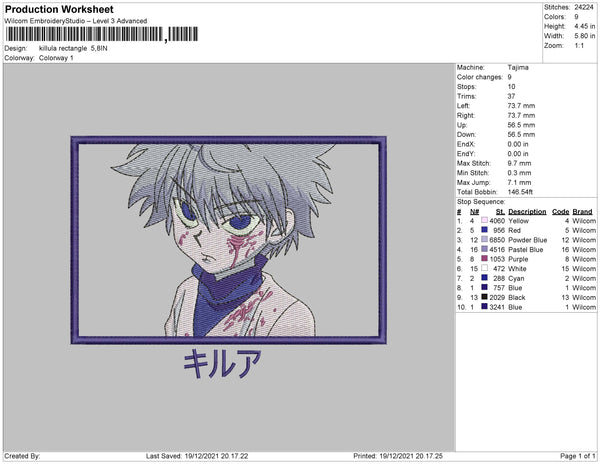Image resolution: width=600 pixels, height=464 pixels.
Task: Click the Zoom value 1:1
Action: pos(579,46)
